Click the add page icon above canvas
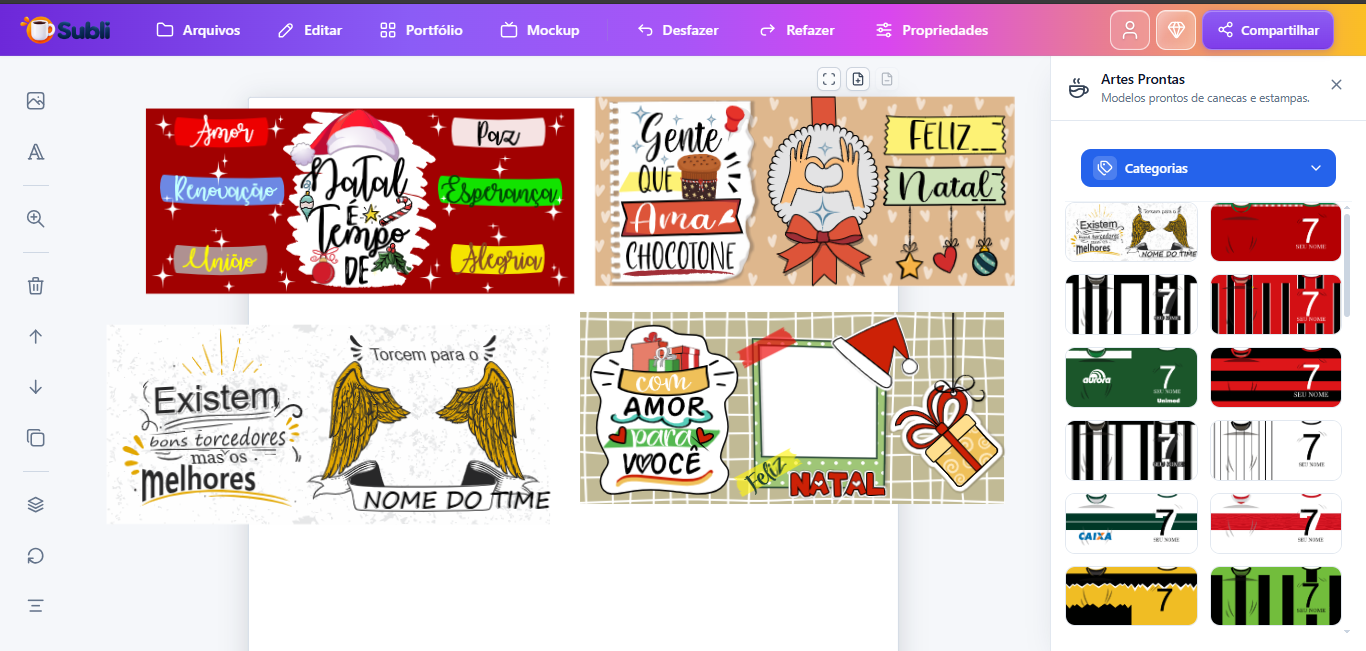Screen dimensions: 1366x651 click(858, 79)
